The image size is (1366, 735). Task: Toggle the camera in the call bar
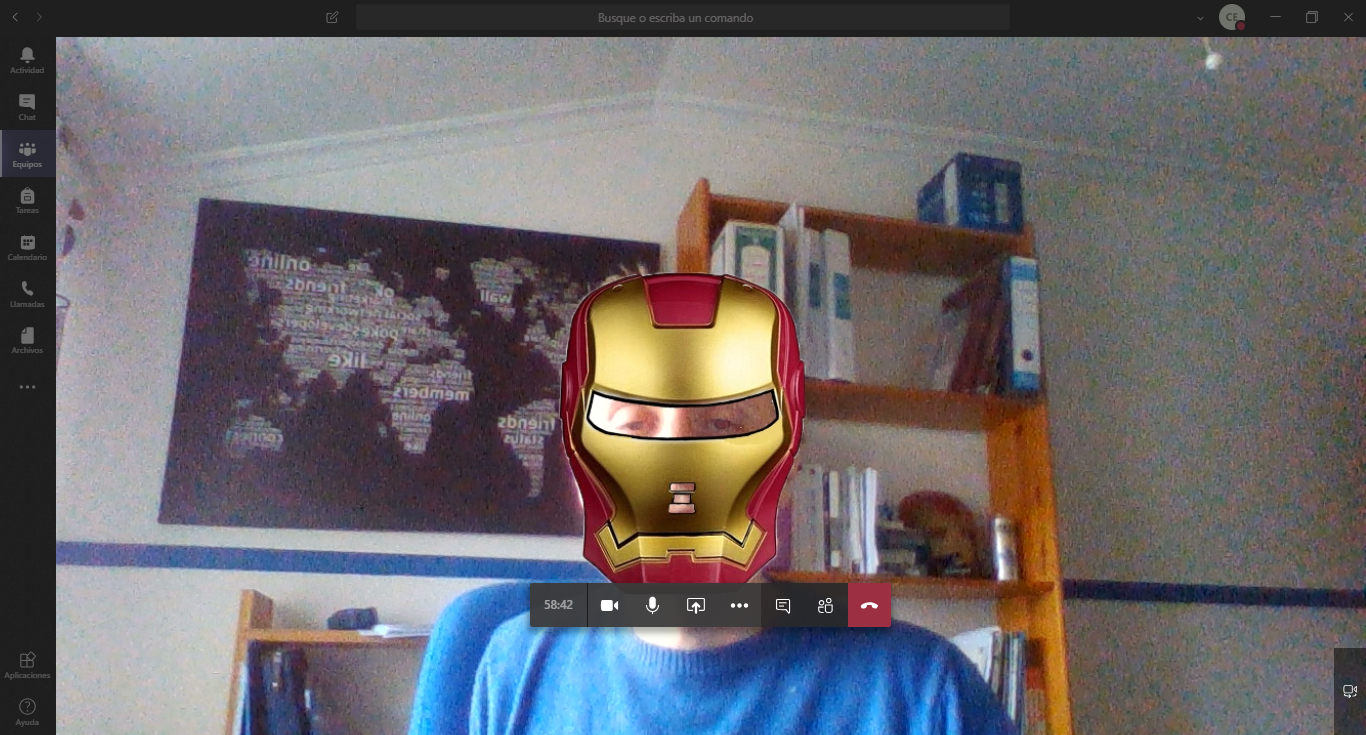[x=609, y=605]
